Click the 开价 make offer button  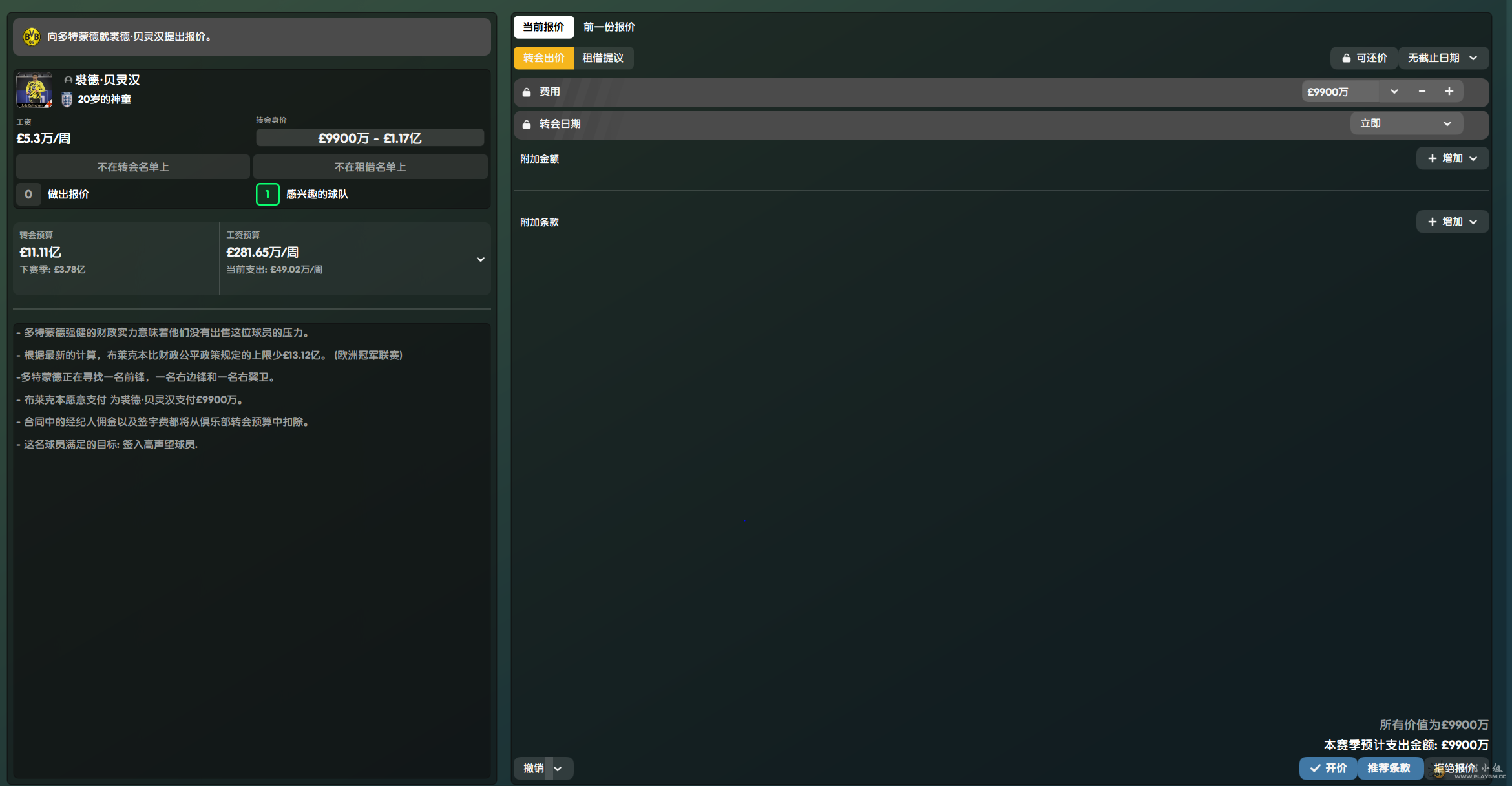coord(1328,768)
